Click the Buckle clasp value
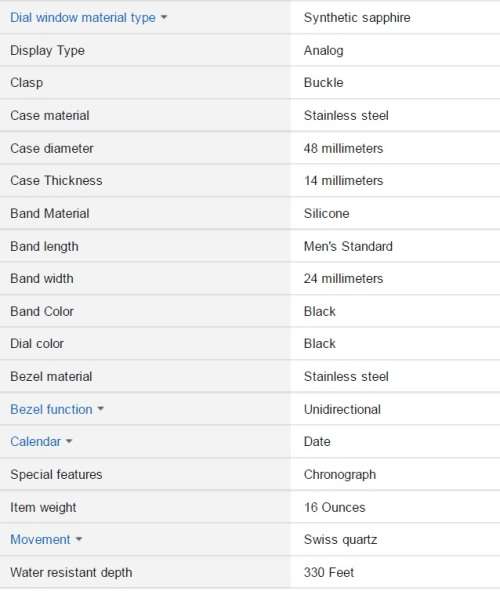The image size is (500, 591). coord(324,83)
